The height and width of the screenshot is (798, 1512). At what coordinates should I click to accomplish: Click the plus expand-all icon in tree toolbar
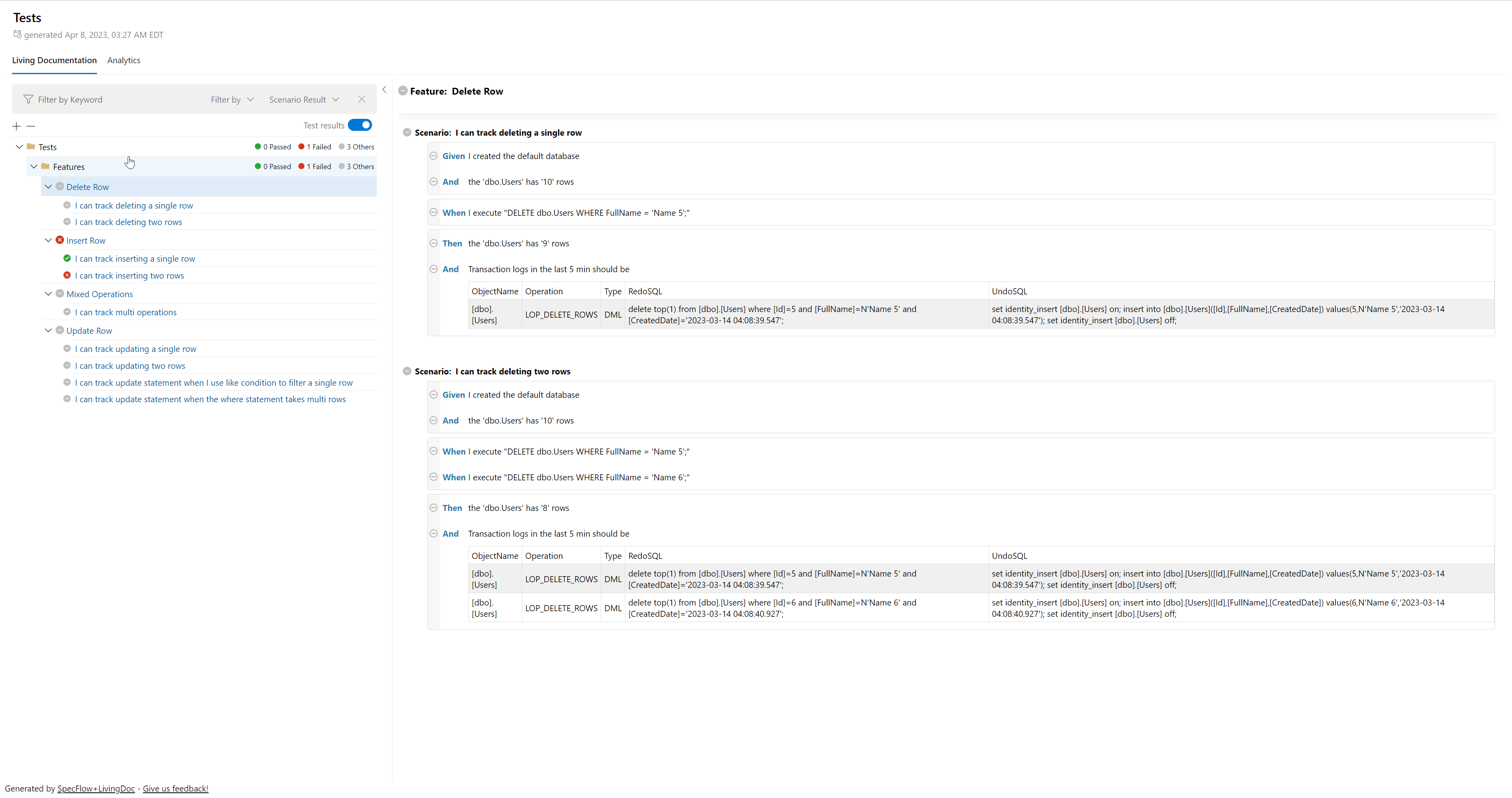17,126
